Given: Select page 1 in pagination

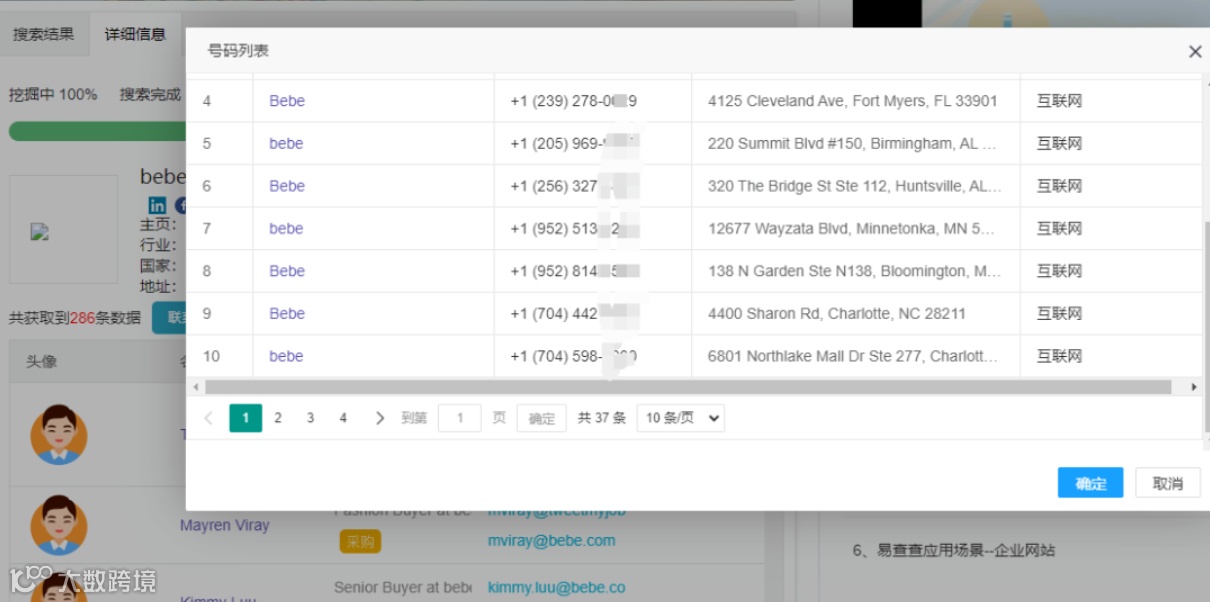Looking at the screenshot, I should (245, 418).
